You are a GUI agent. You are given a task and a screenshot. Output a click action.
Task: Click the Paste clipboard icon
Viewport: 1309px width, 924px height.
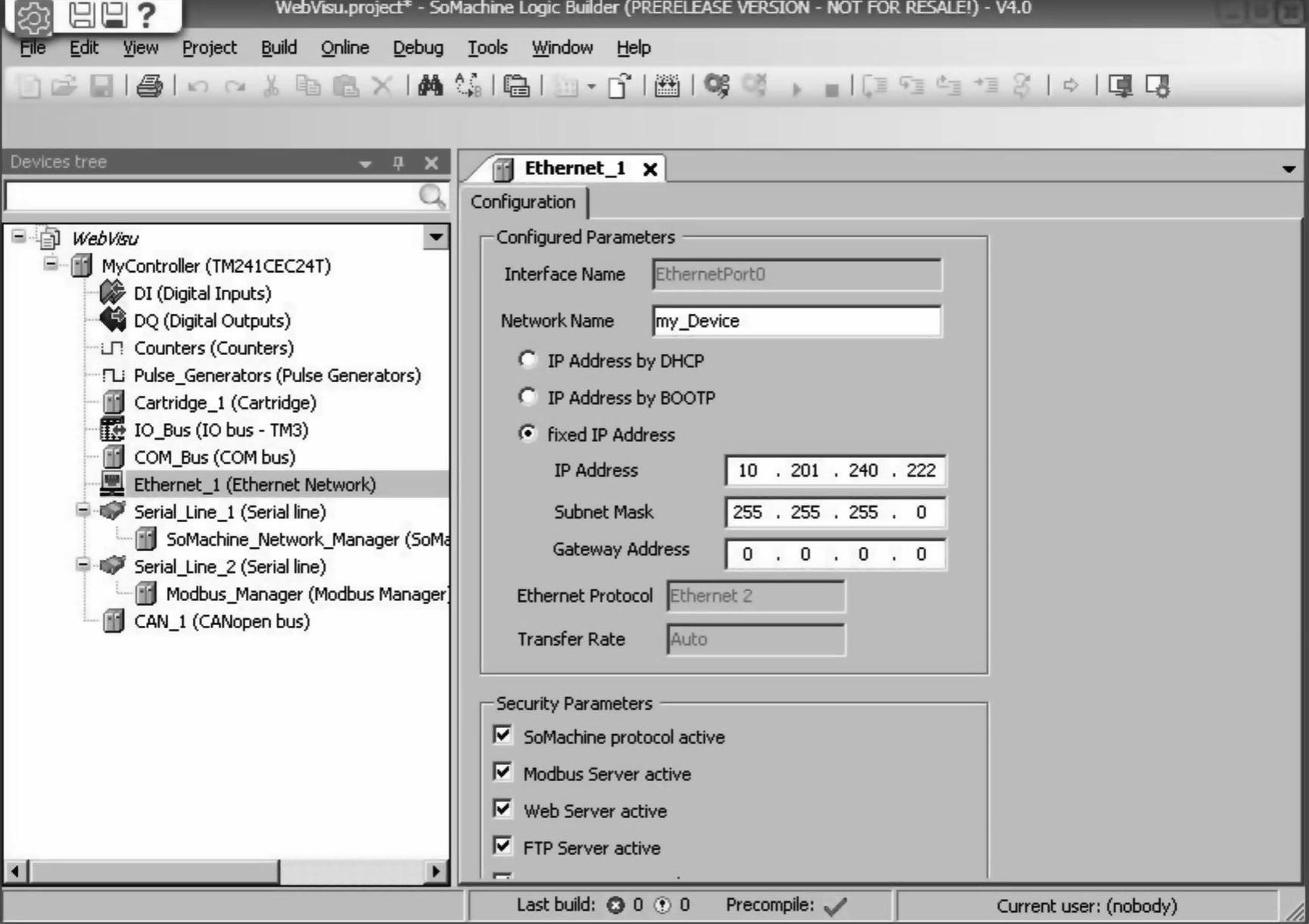(346, 86)
